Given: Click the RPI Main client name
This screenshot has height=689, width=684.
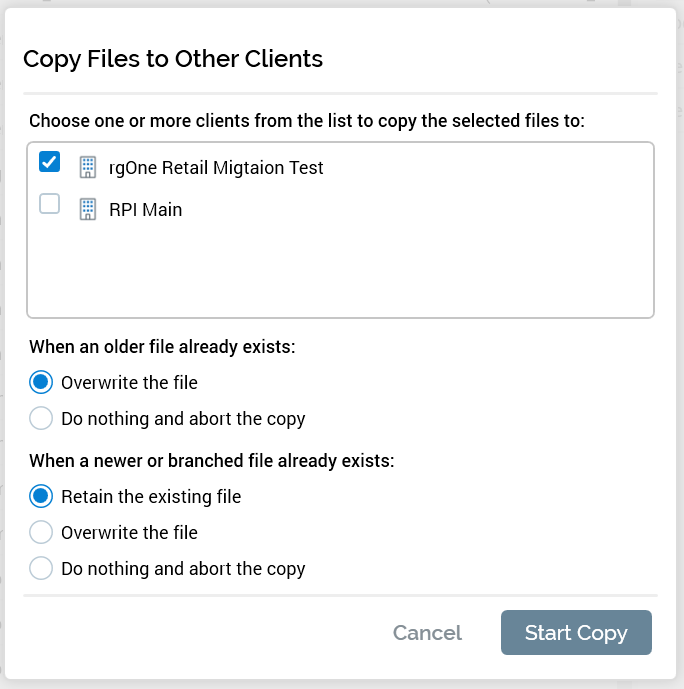Looking at the screenshot, I should coord(146,210).
